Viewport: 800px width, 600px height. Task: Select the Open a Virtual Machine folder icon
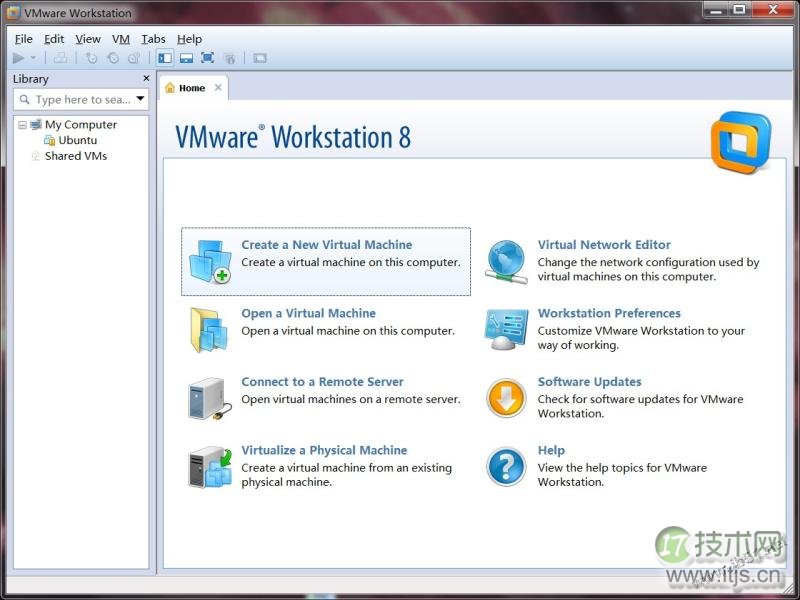point(209,328)
